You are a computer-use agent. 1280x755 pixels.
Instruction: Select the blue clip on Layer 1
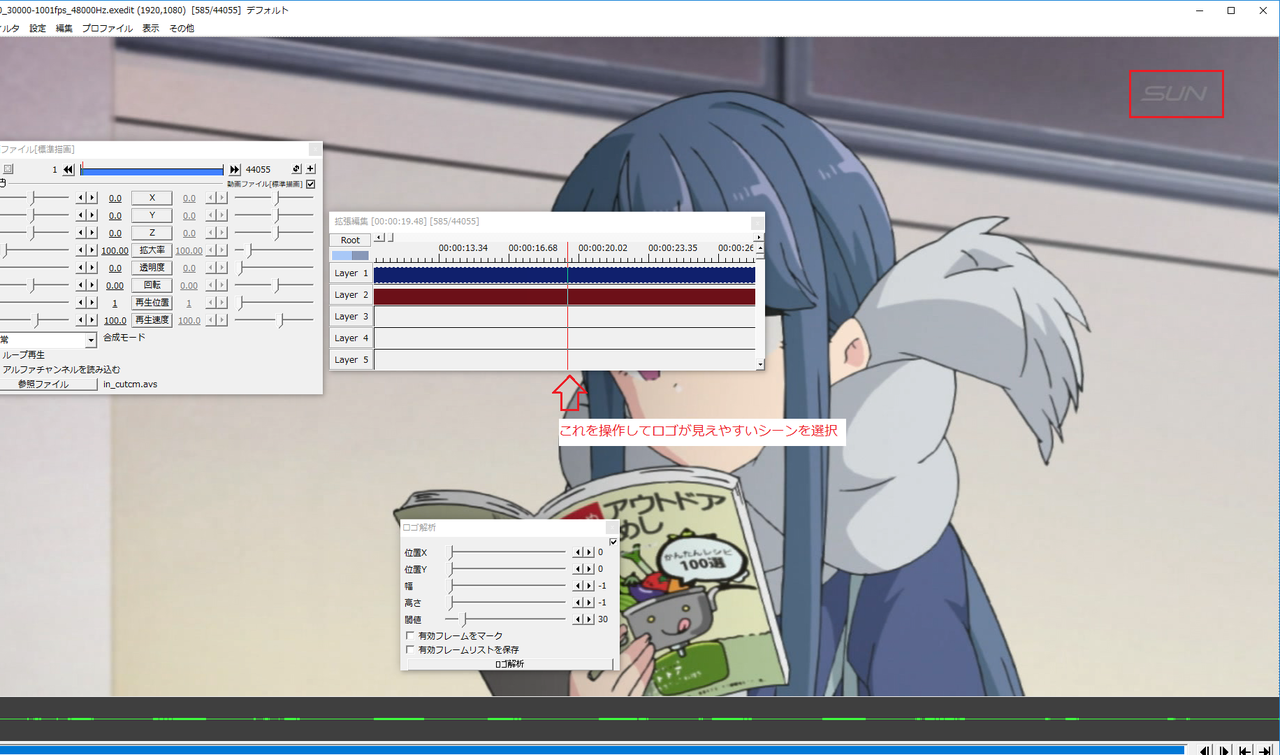click(564, 274)
